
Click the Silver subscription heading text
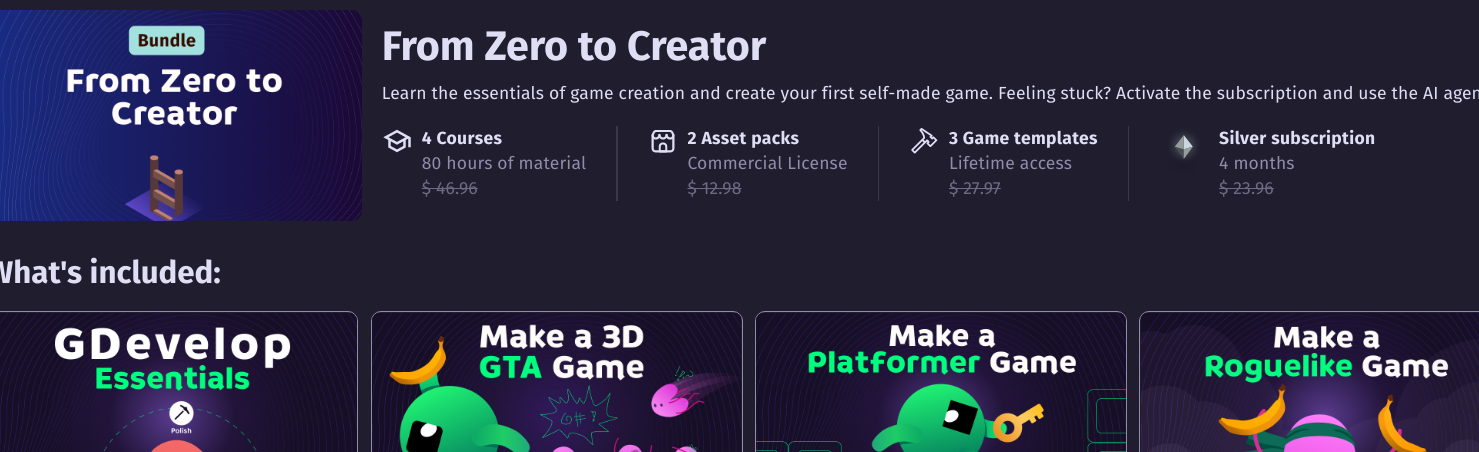pos(1297,138)
